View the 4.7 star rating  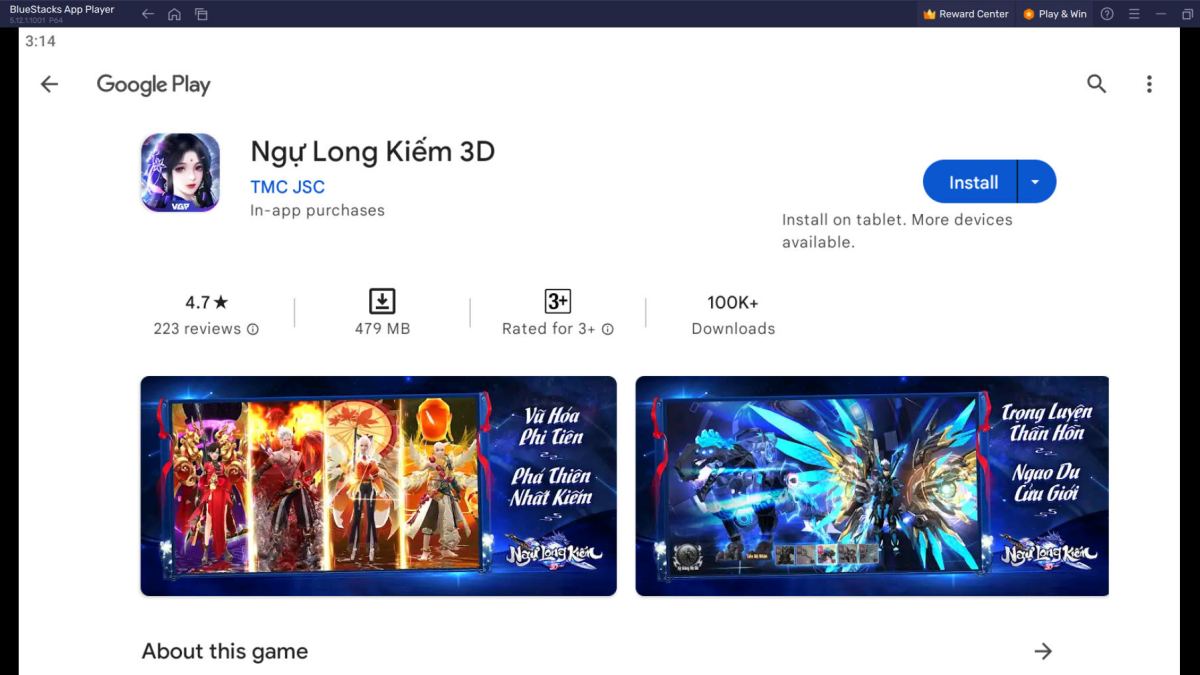coord(207,302)
